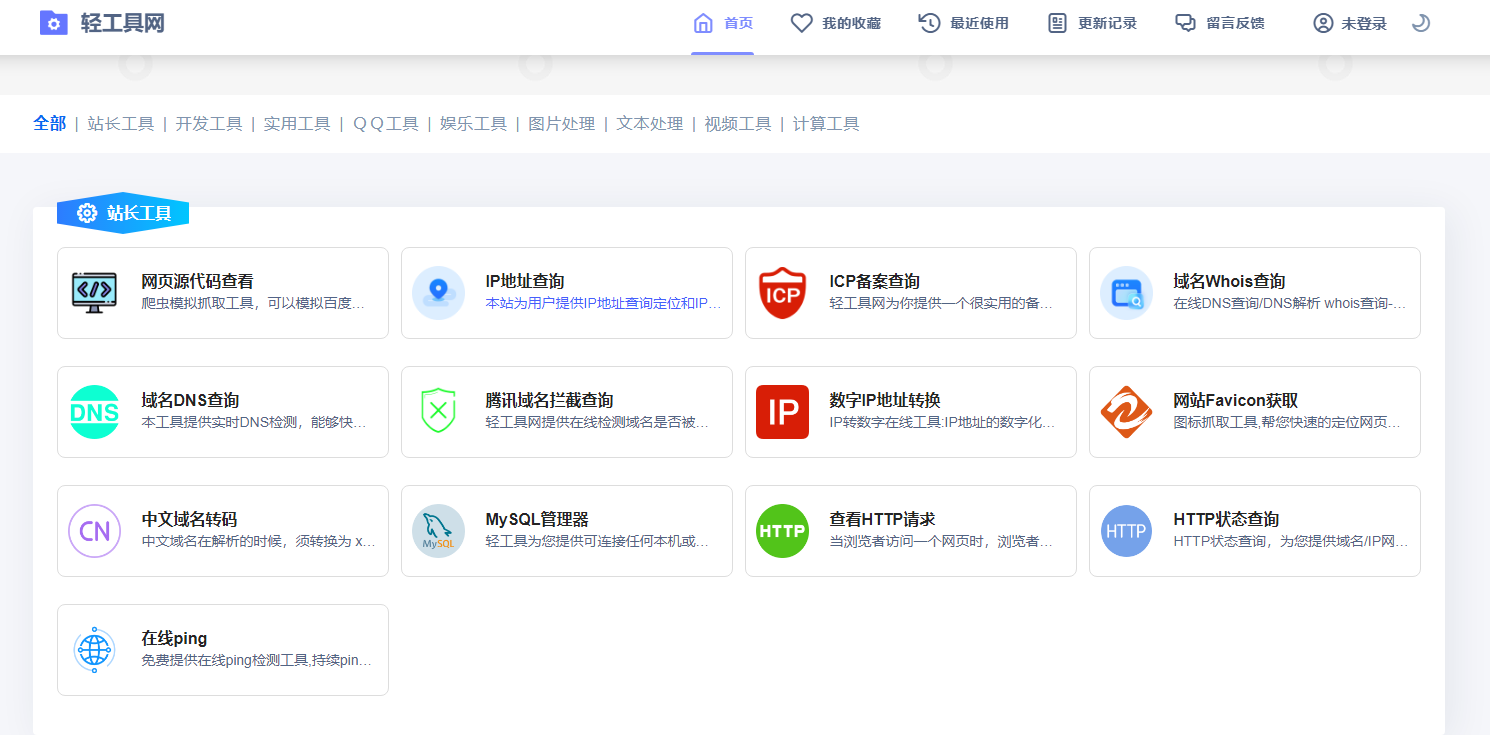Click the 站长工具 section header label
This screenshot has height=735, width=1490.
pos(139,213)
